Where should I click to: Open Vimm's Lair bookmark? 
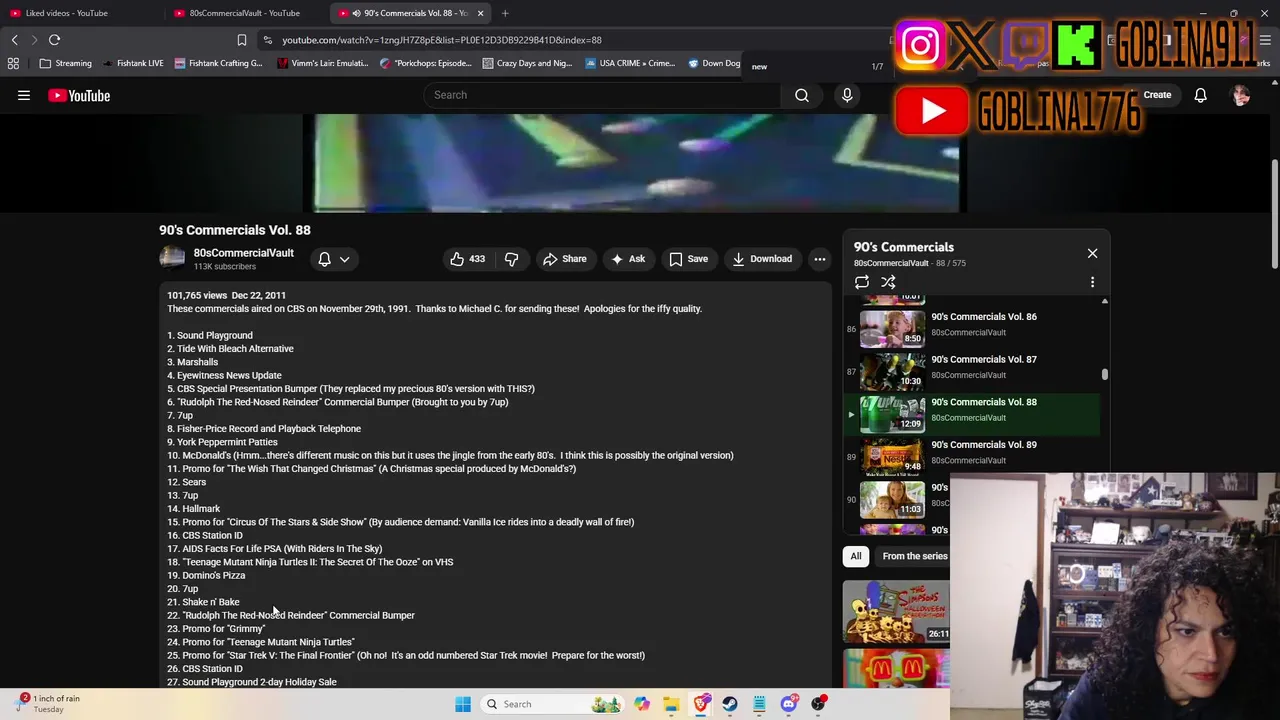323,63
